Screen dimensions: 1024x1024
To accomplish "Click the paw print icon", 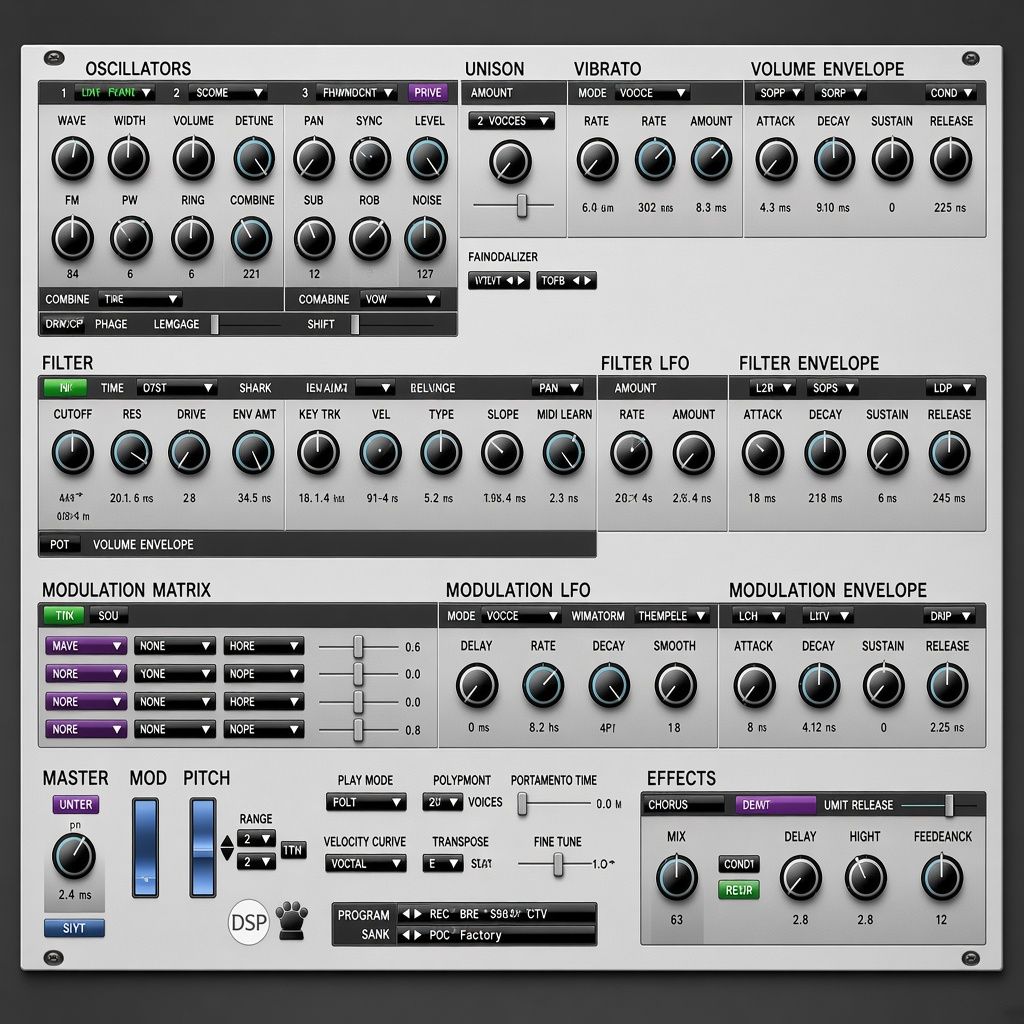I will point(291,920).
